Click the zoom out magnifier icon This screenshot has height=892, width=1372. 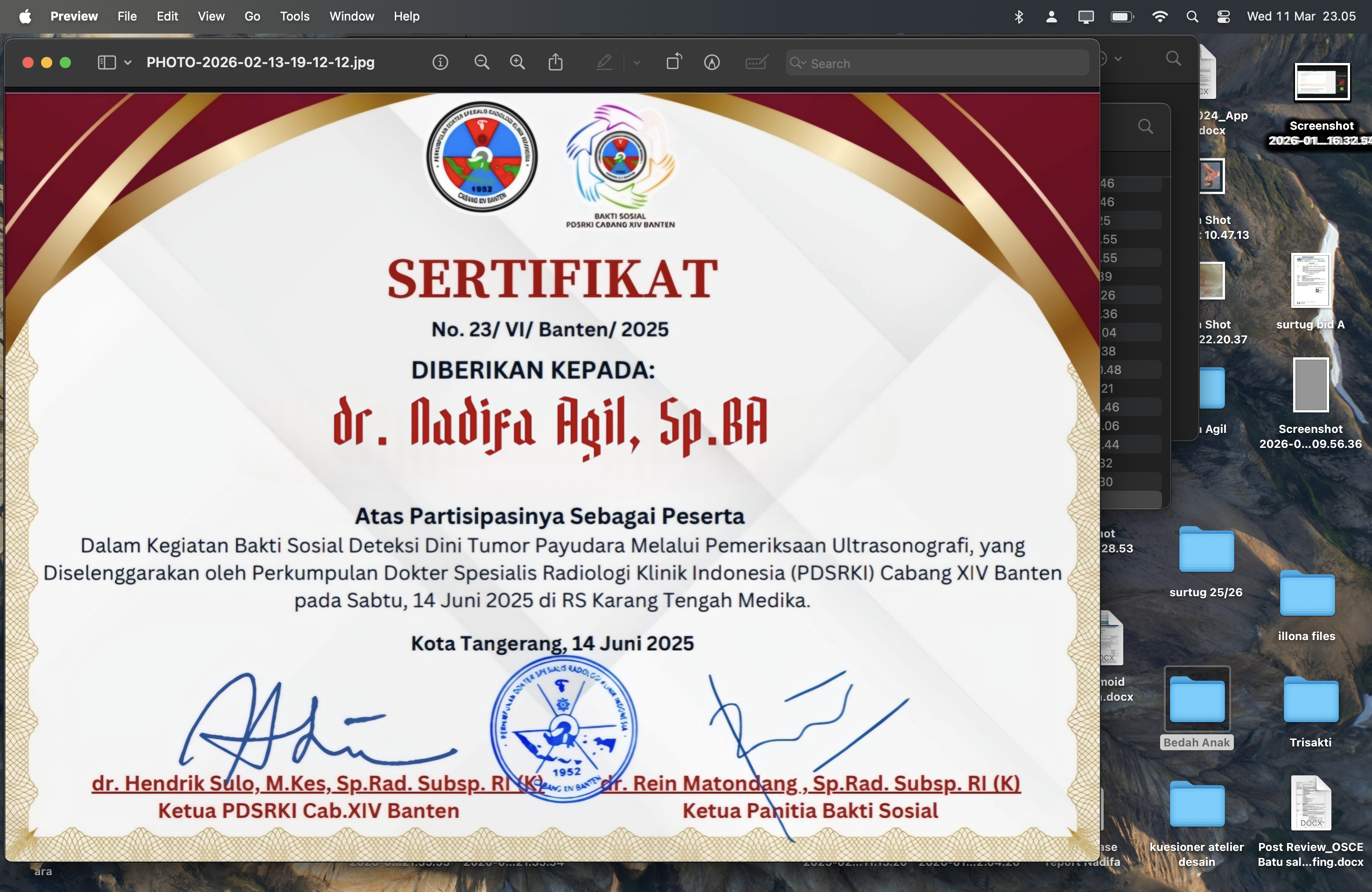point(481,62)
